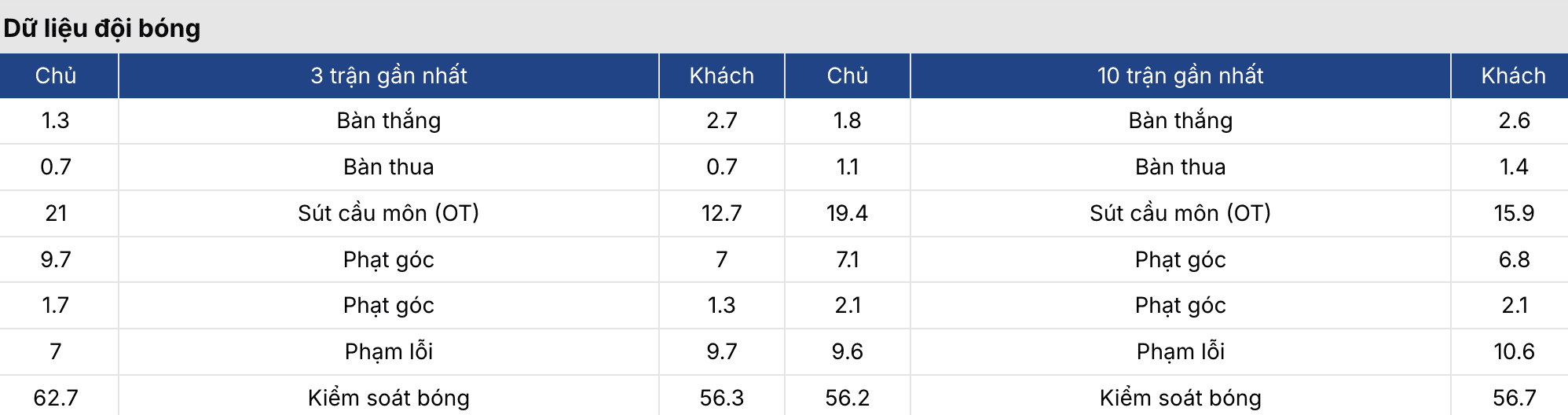
Task: Select the 2.7 goals scored value
Action: point(721,120)
